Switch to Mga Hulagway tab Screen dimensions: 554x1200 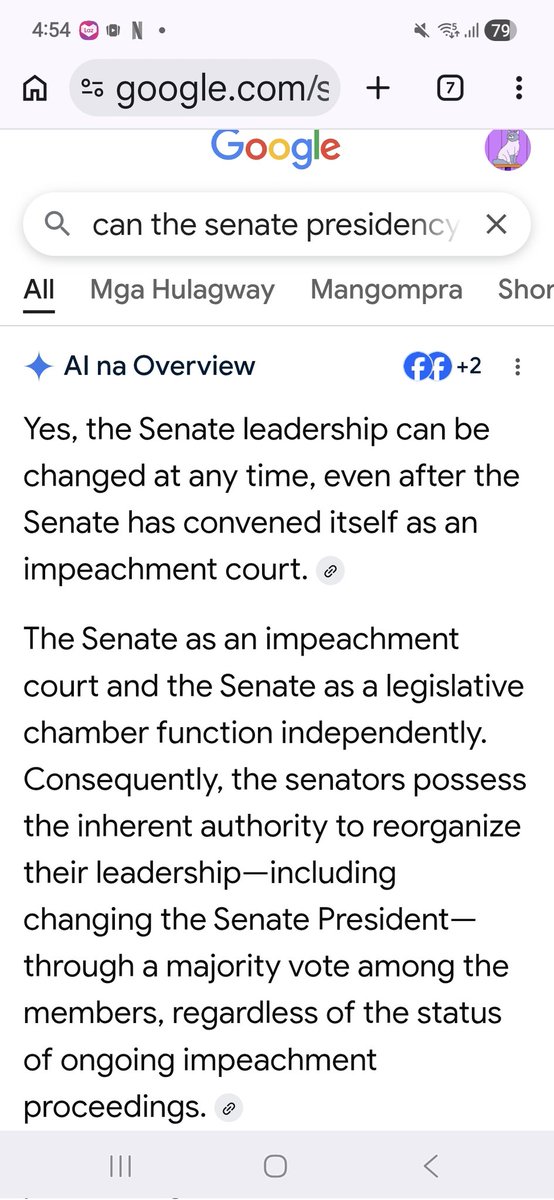pos(182,290)
